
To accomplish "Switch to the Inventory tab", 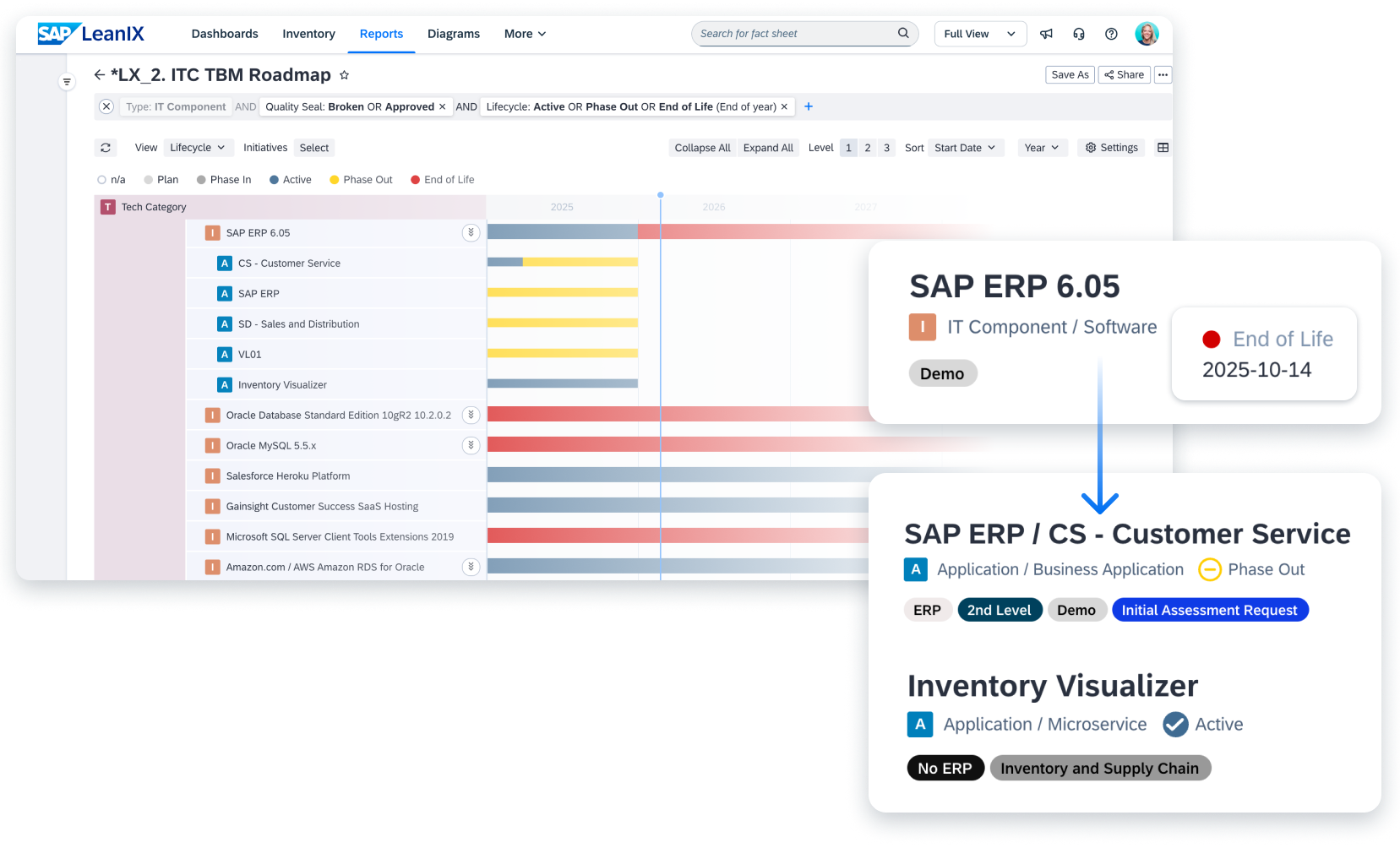I will [308, 34].
